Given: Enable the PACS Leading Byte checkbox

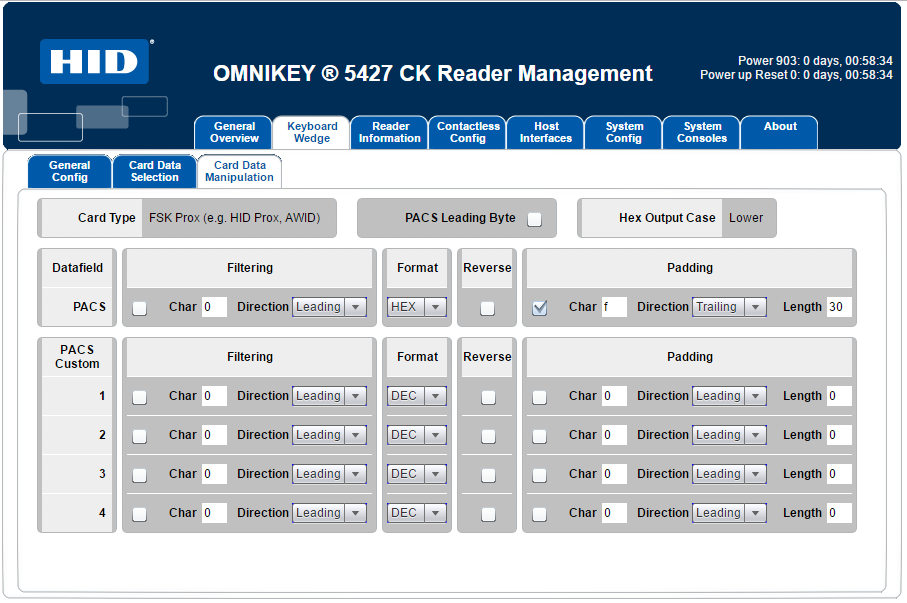Looking at the screenshot, I should coord(534,219).
